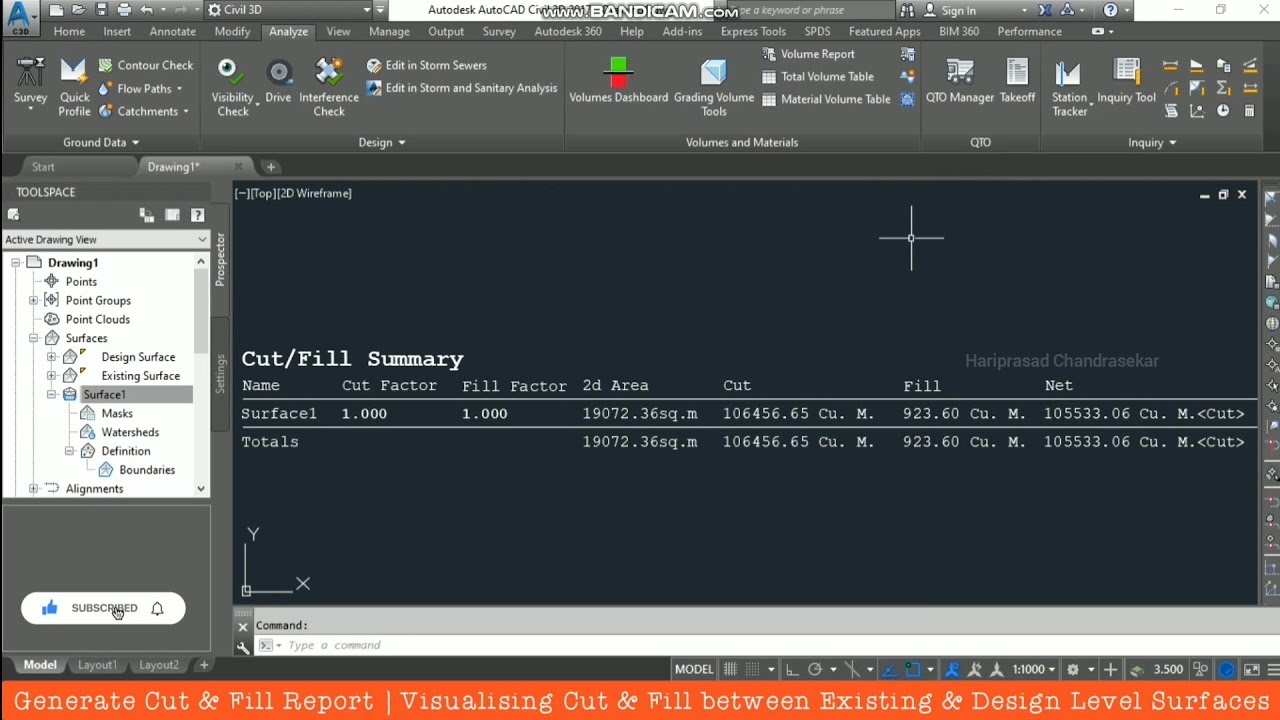Expand the Design panel dropdown

(x=382, y=142)
